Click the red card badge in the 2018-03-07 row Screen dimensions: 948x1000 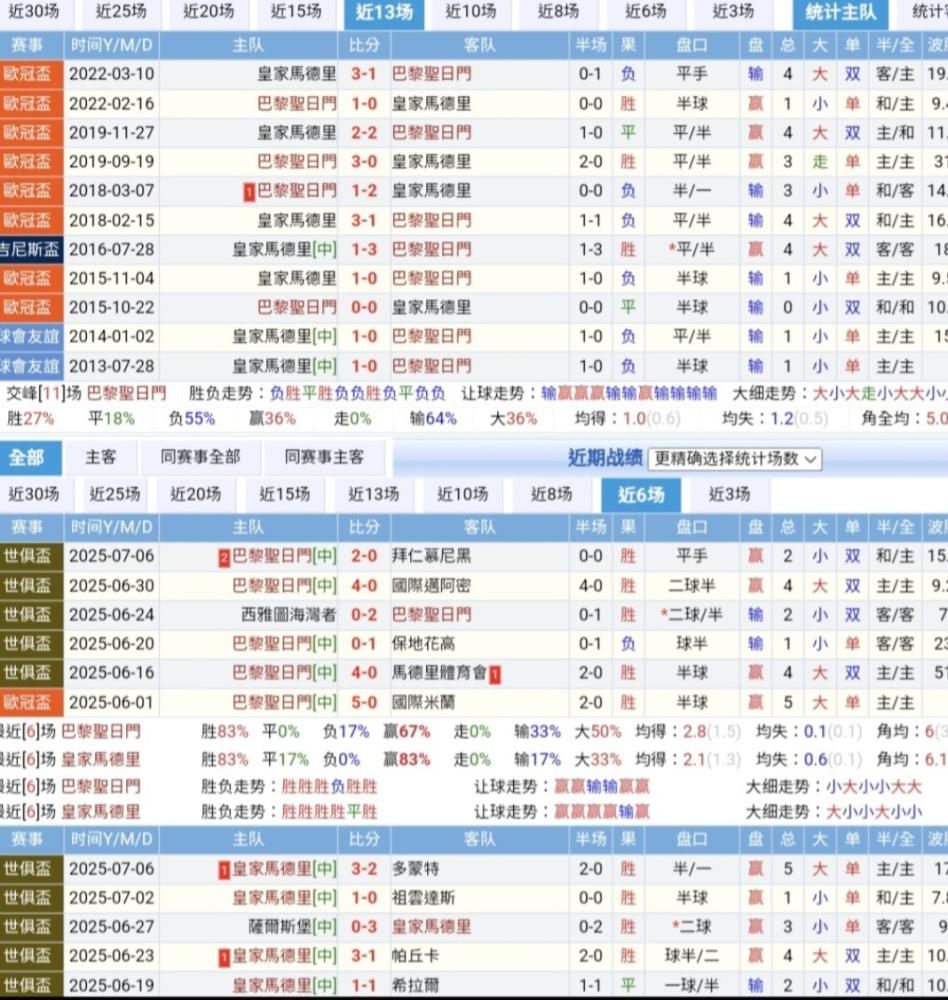pos(249,192)
